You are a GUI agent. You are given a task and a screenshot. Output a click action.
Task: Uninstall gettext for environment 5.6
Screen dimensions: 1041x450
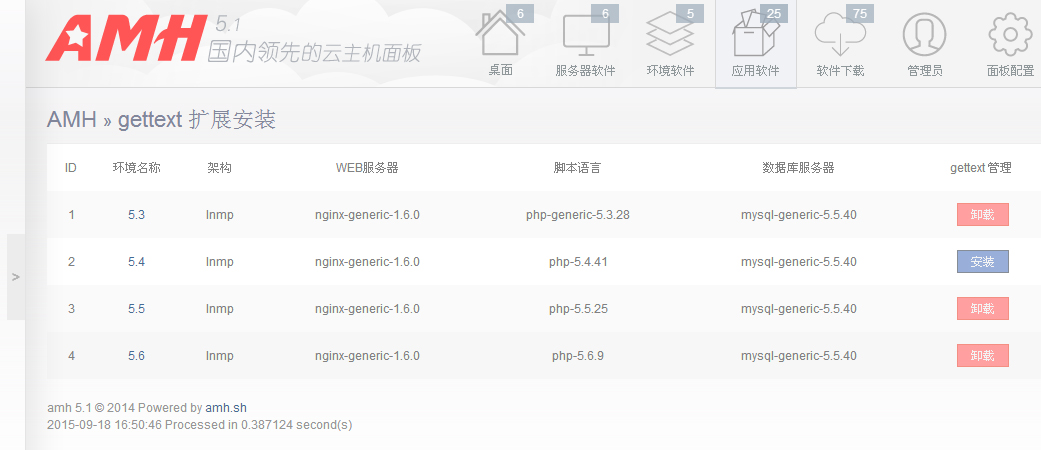(982, 356)
